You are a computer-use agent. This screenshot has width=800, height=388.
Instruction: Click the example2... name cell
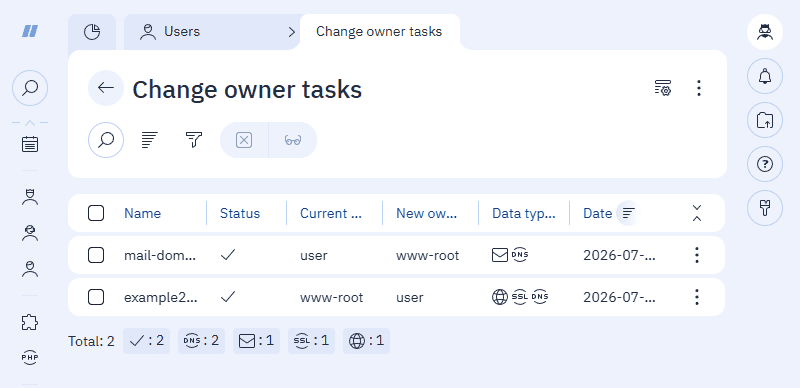(x=160, y=297)
